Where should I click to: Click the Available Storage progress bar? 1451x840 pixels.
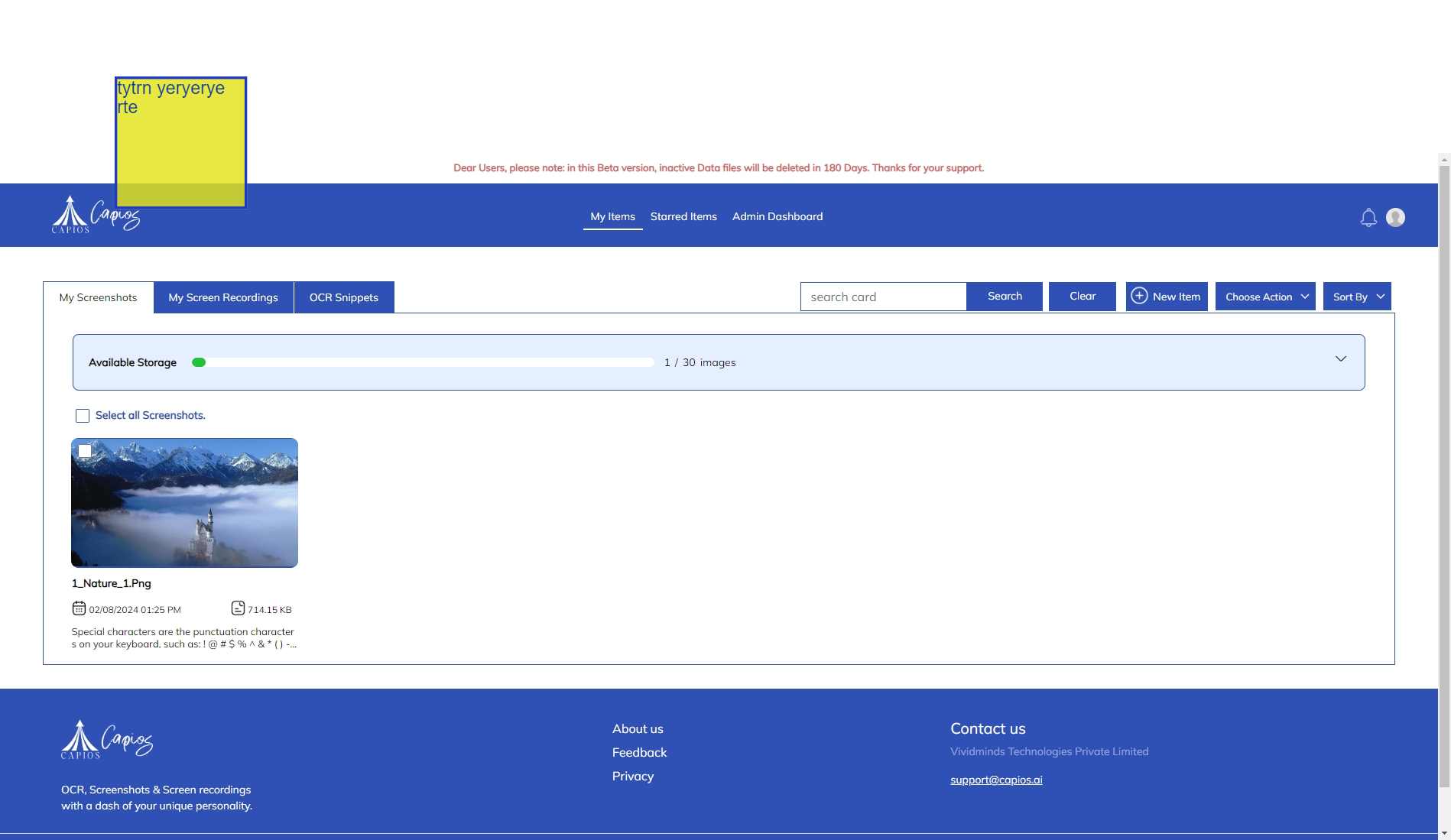click(x=423, y=362)
